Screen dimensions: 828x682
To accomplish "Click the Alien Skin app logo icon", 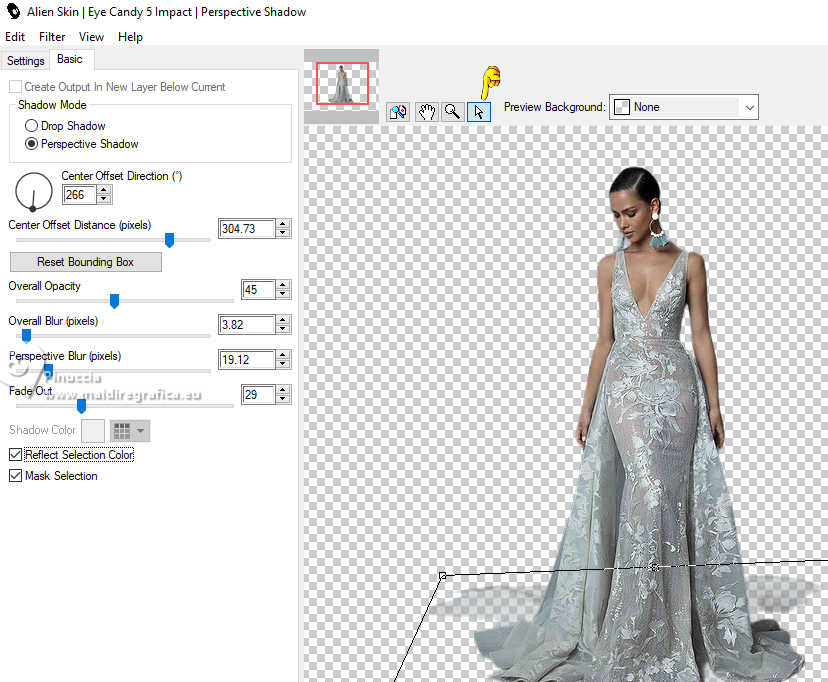I will point(13,11).
